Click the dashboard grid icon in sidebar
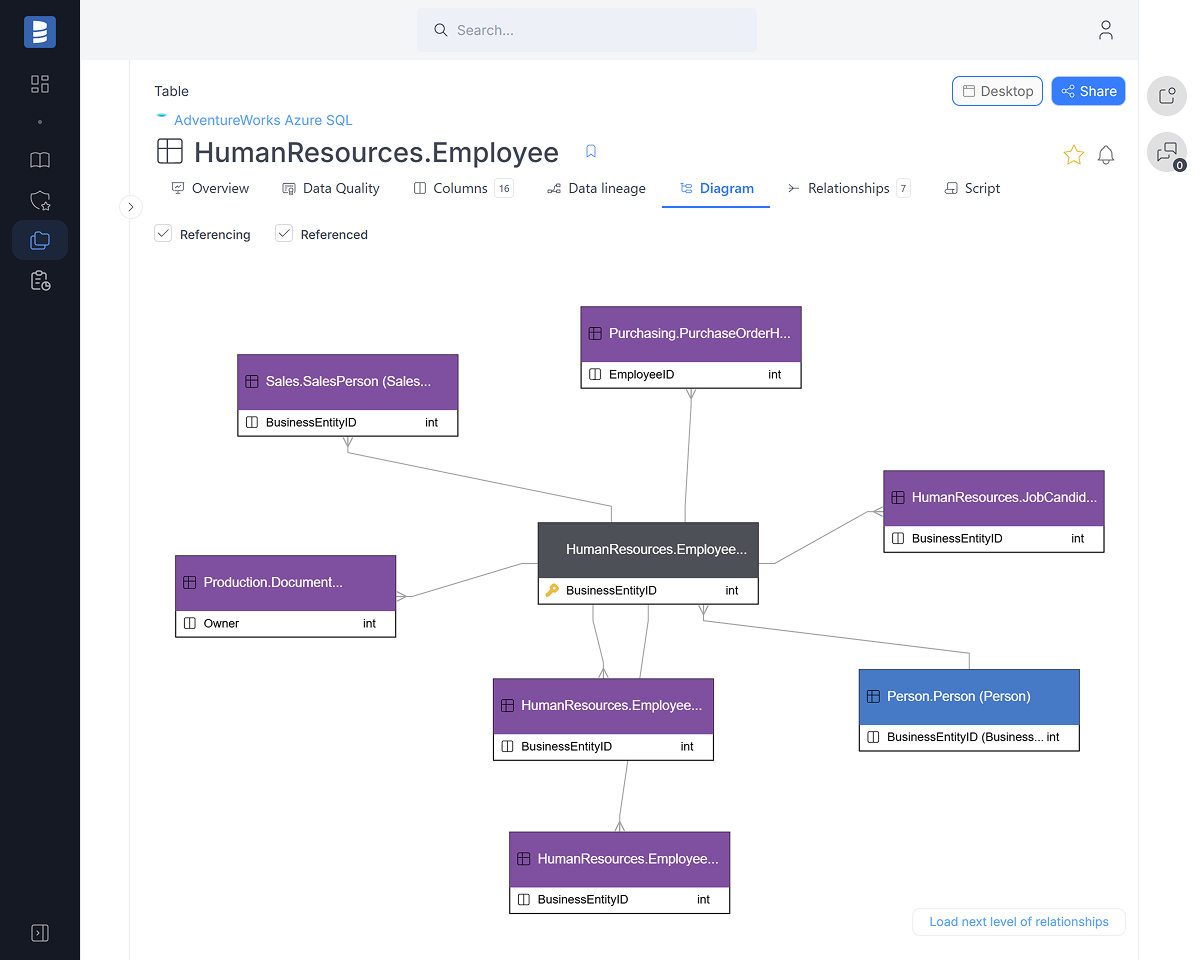Viewport: 1200px width, 960px height. tap(40, 84)
